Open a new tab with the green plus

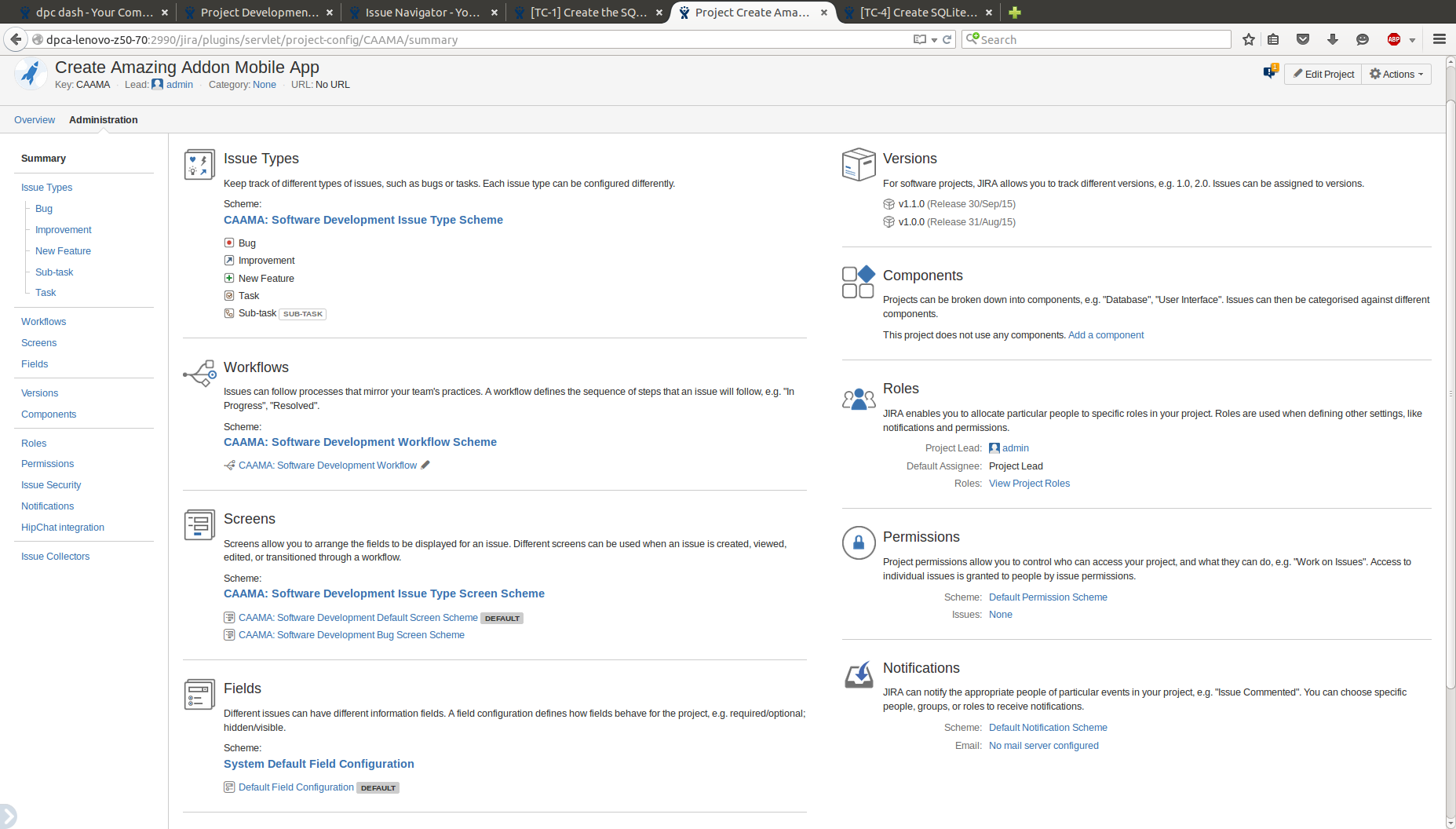point(1015,12)
